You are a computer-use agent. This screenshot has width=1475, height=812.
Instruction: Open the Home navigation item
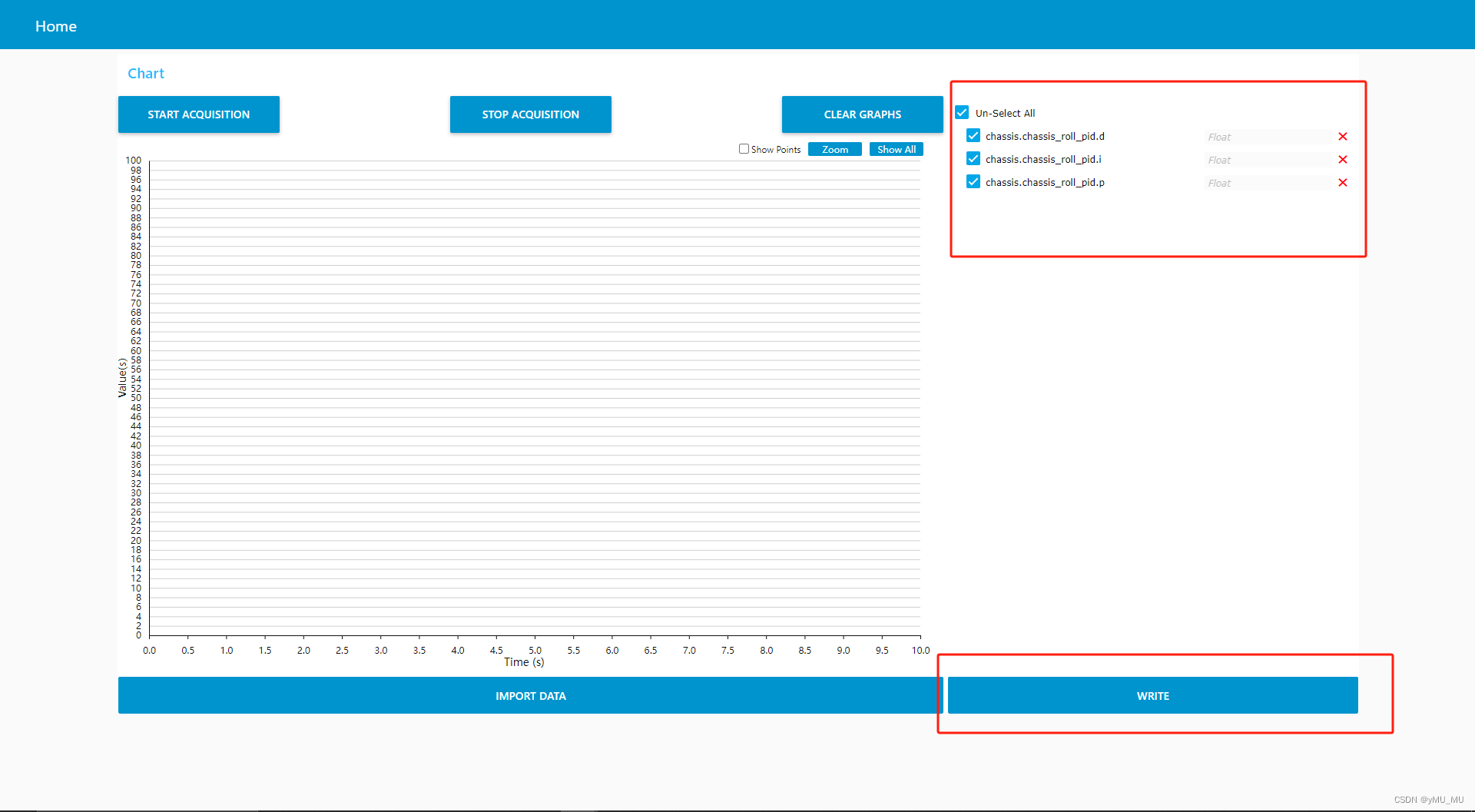(55, 25)
